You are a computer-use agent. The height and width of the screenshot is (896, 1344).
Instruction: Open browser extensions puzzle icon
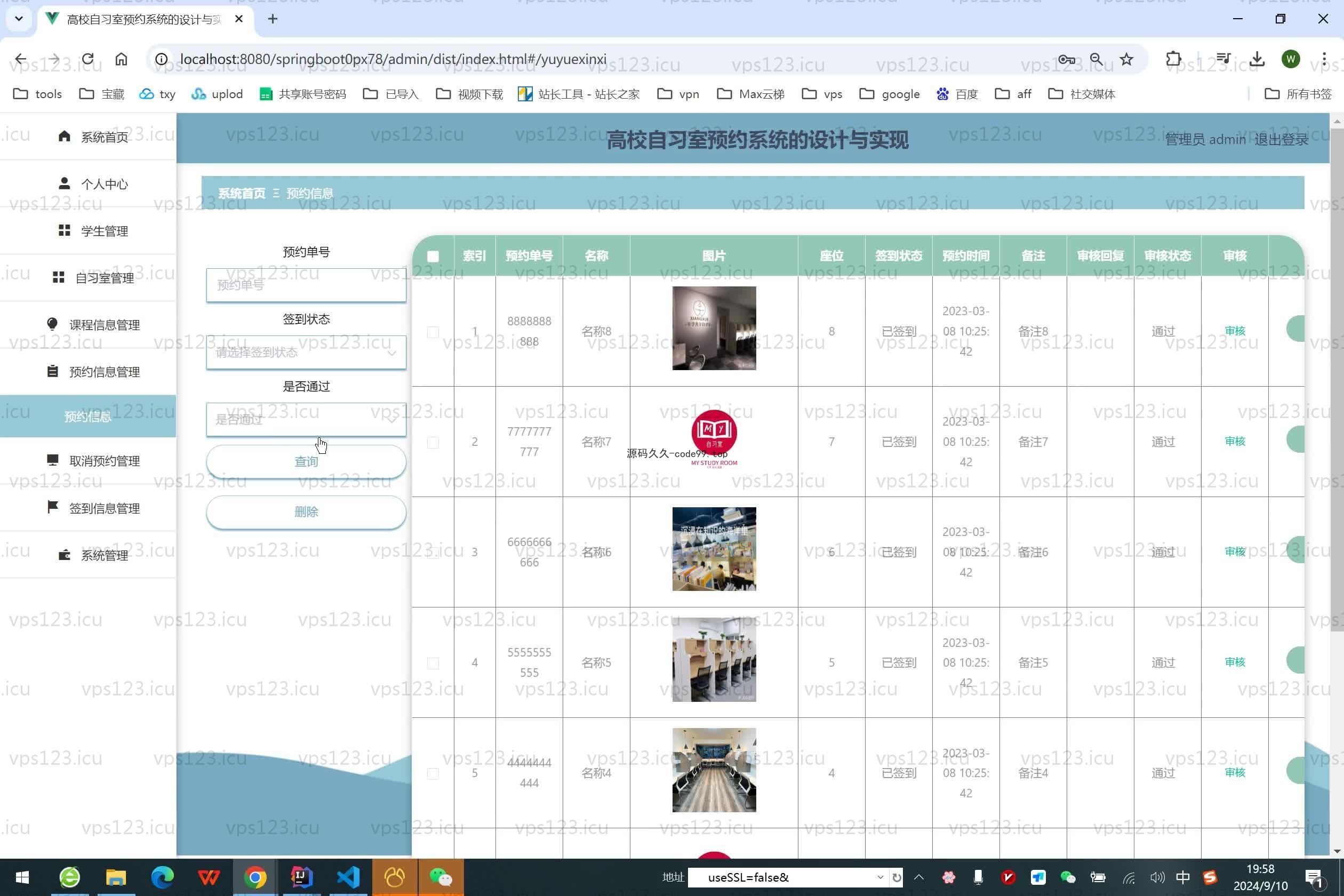(x=1173, y=59)
